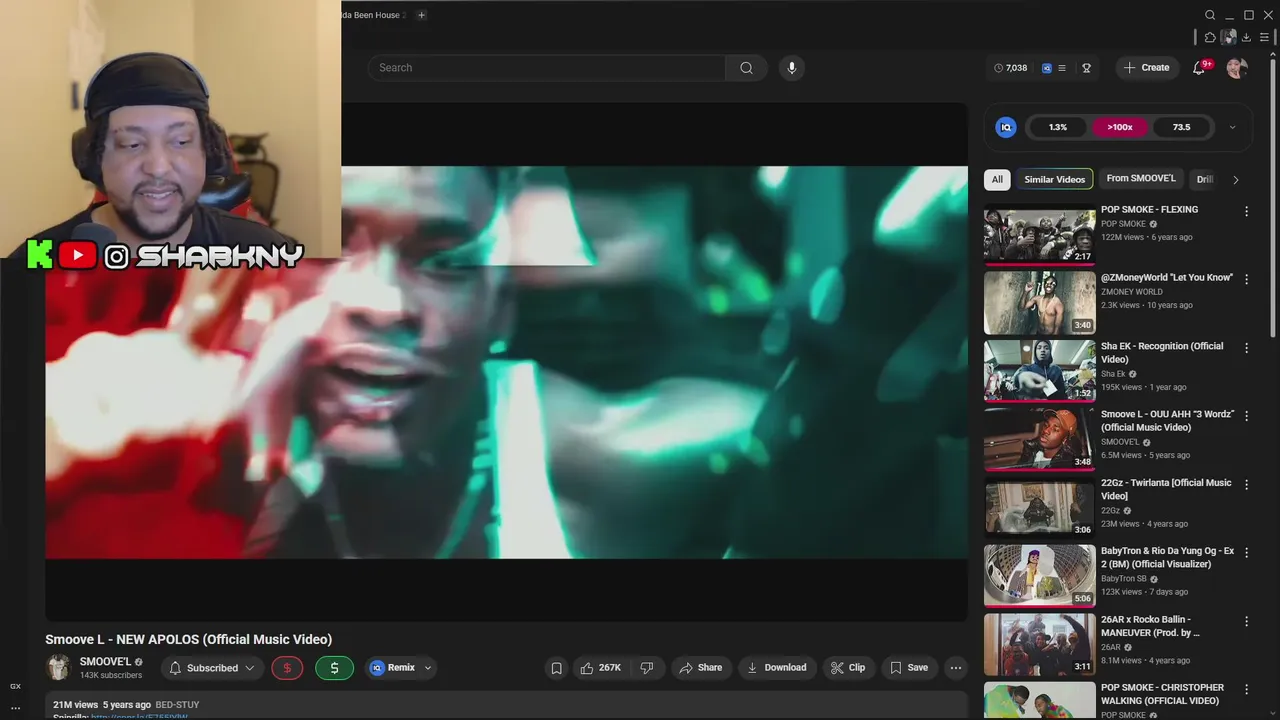Click the Clip button

848,668
